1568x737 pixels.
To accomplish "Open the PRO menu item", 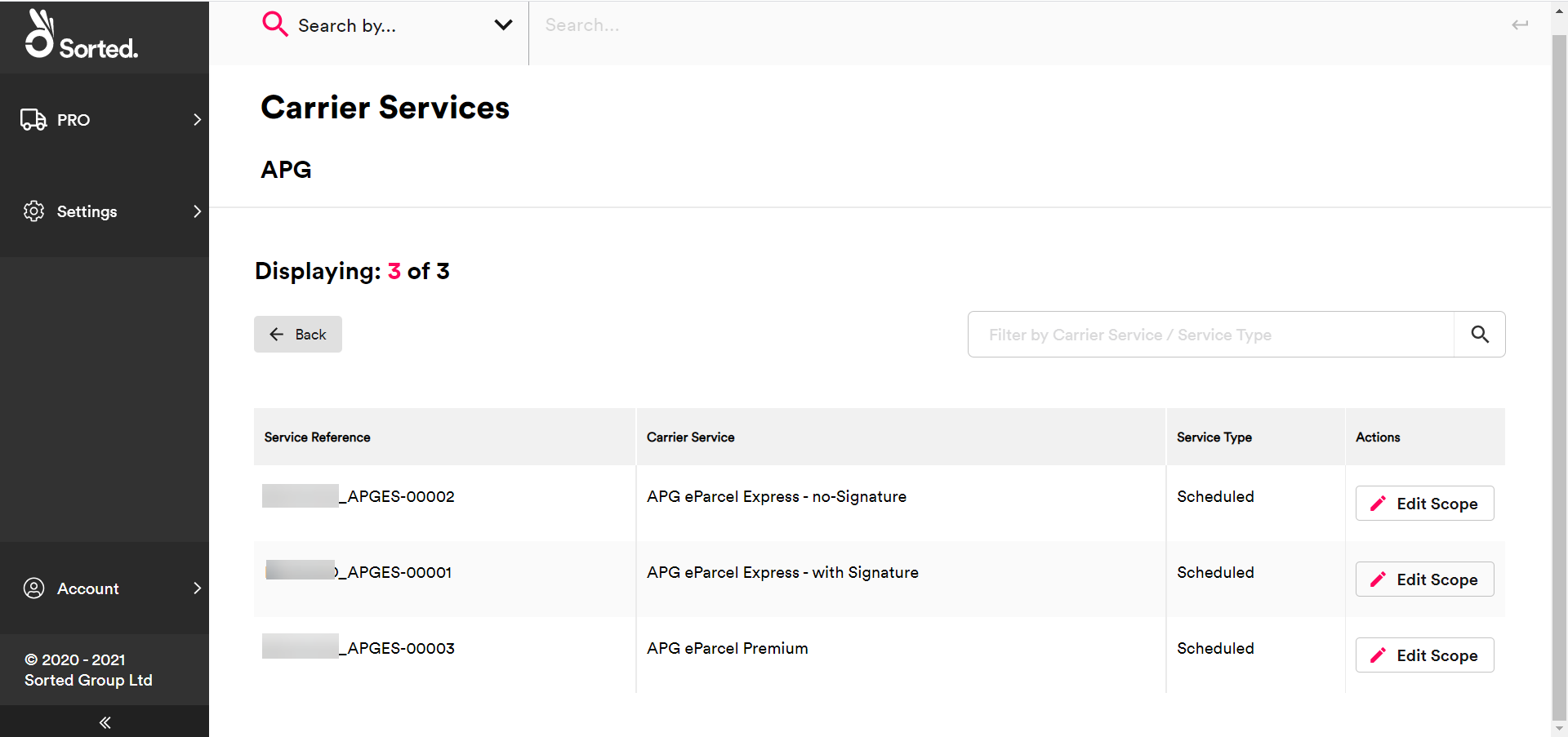I will (105, 120).
